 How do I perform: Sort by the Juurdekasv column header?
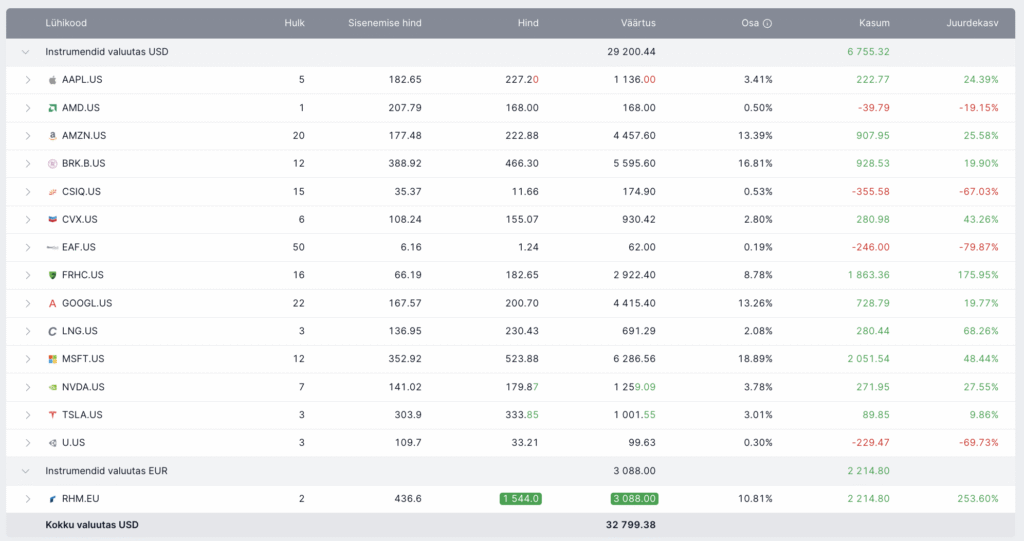click(x=972, y=23)
